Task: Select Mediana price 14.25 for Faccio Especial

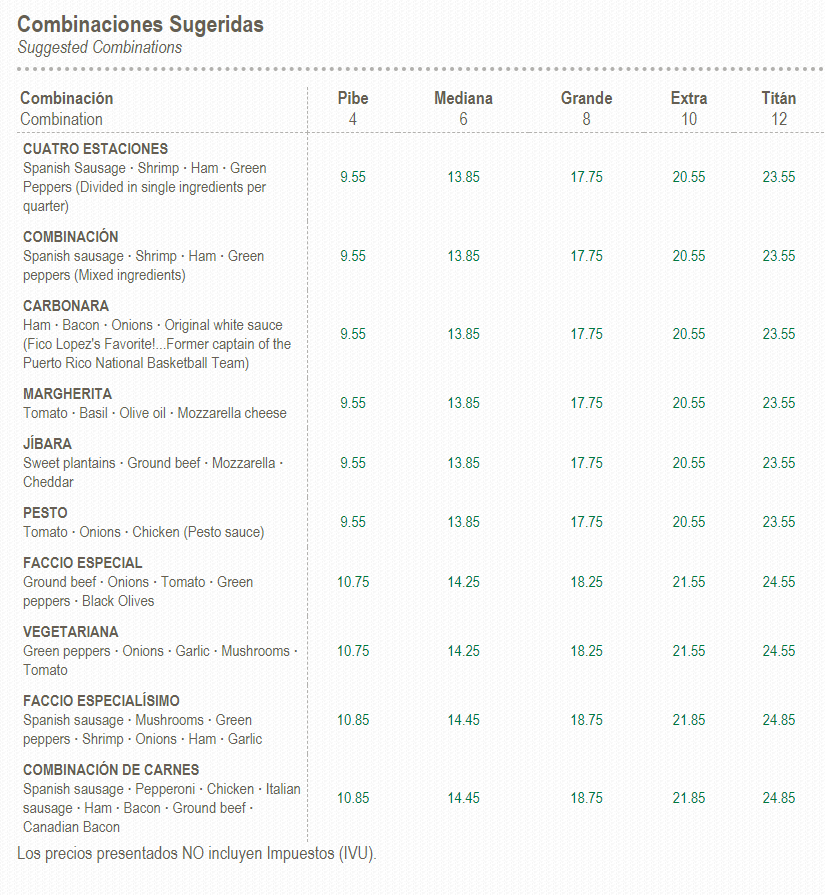Action: tap(463, 582)
